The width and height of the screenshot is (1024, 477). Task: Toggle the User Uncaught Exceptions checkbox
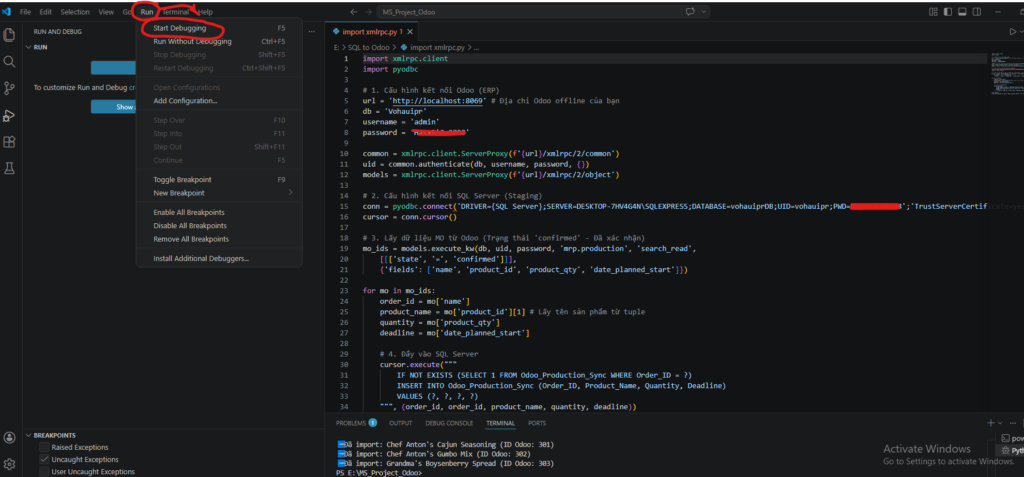(x=44, y=472)
